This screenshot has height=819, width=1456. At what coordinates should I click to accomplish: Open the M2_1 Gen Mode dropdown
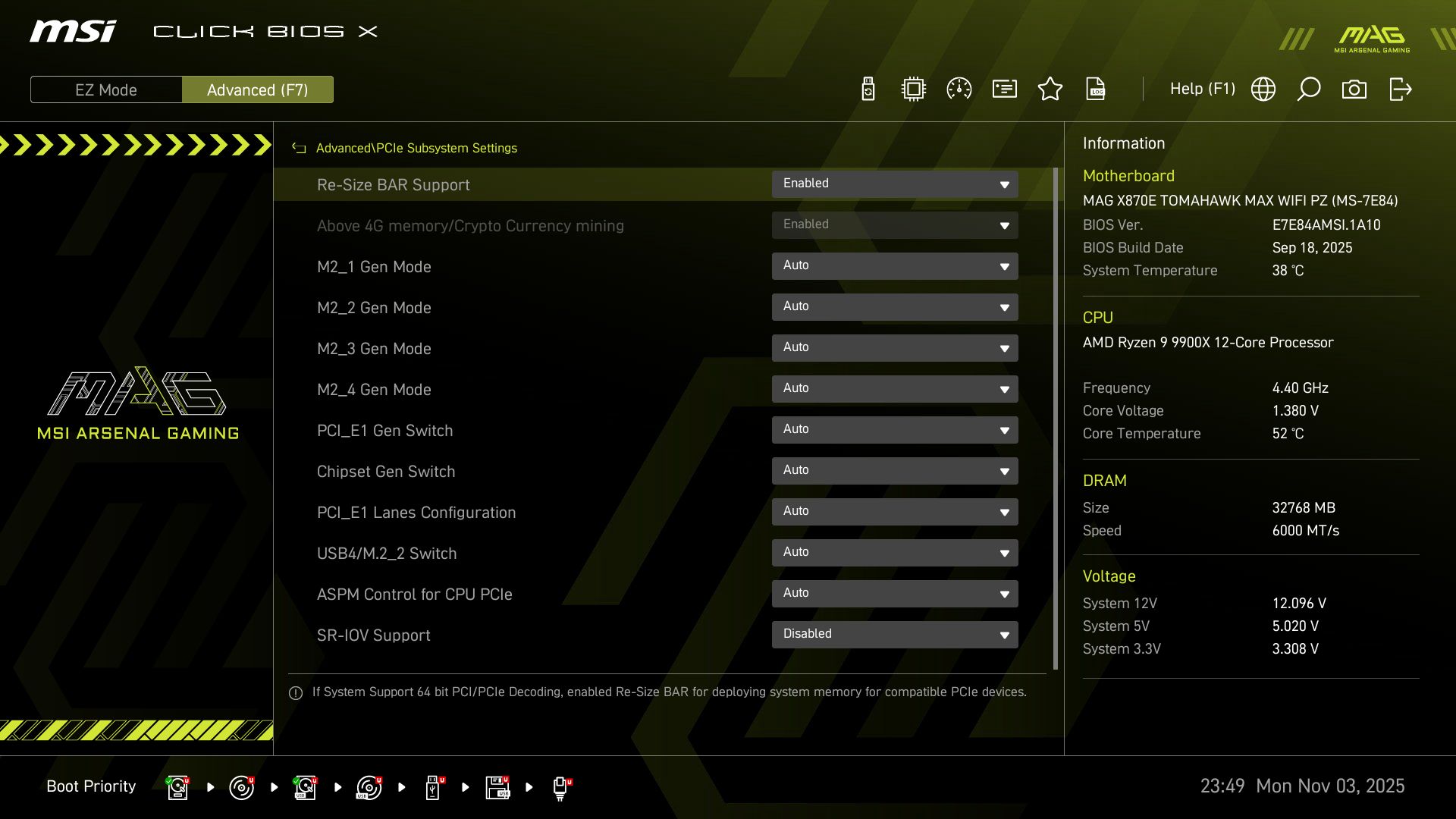click(895, 266)
